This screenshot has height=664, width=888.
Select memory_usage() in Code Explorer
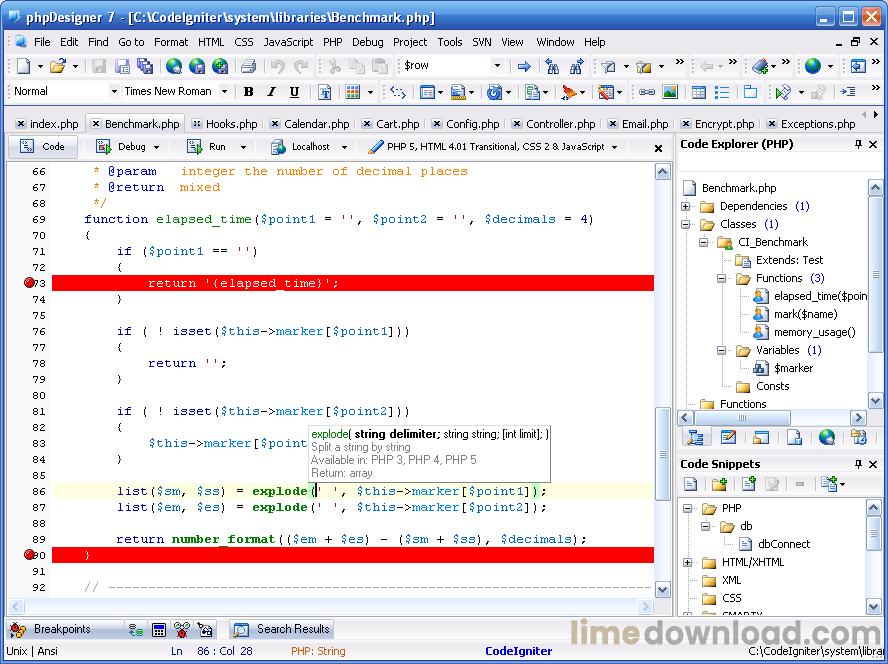tap(814, 332)
